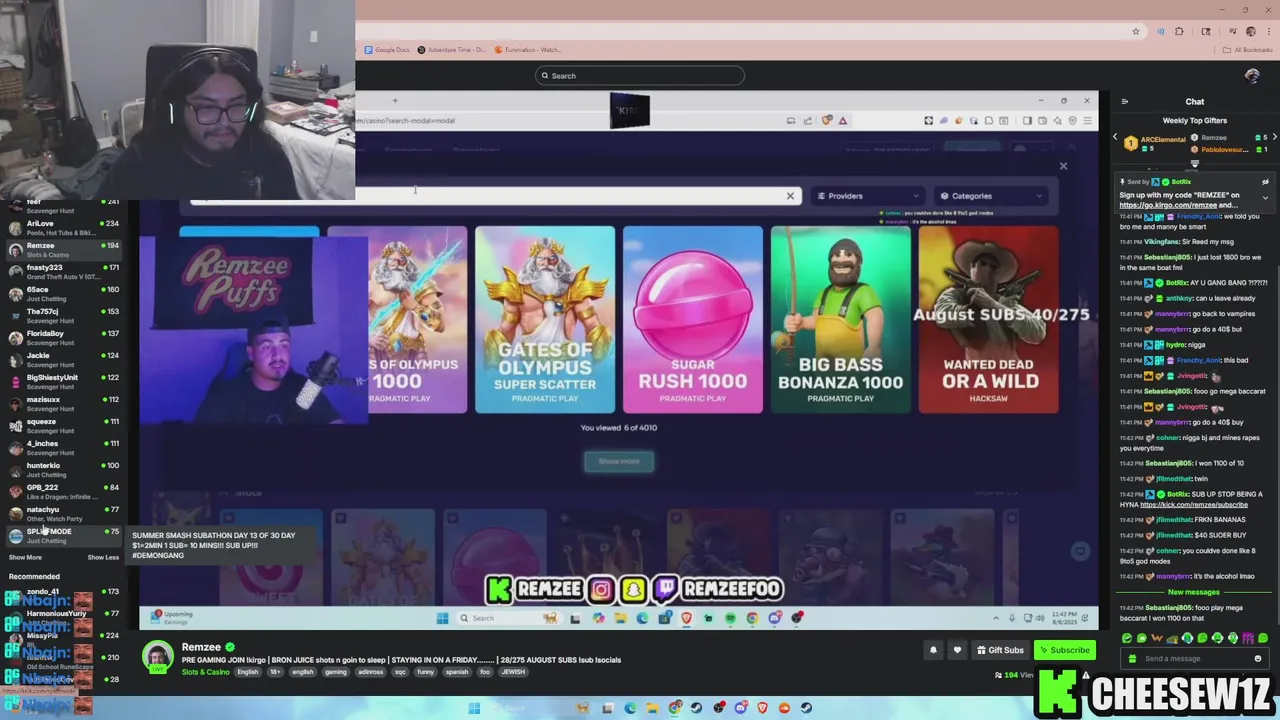1280x720 pixels.
Task: Clear the casino game search field
Action: click(x=790, y=196)
